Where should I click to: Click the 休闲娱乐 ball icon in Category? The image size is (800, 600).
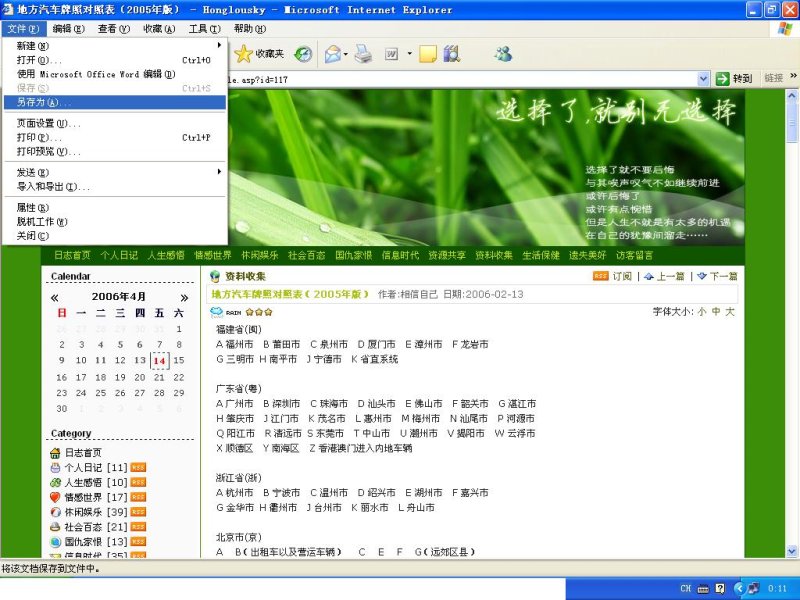[x=55, y=512]
